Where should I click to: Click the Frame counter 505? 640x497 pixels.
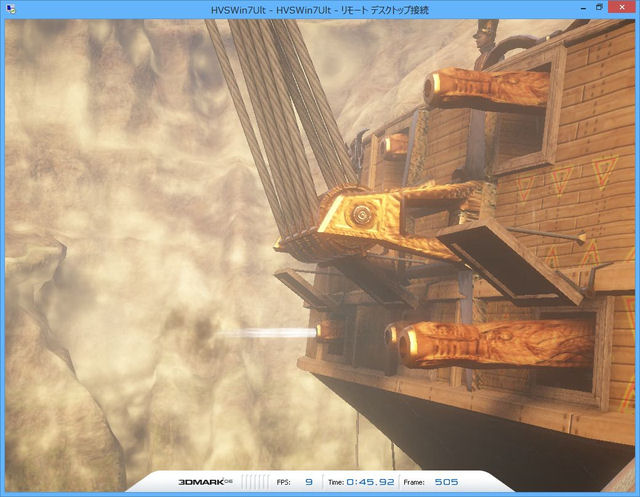point(446,482)
